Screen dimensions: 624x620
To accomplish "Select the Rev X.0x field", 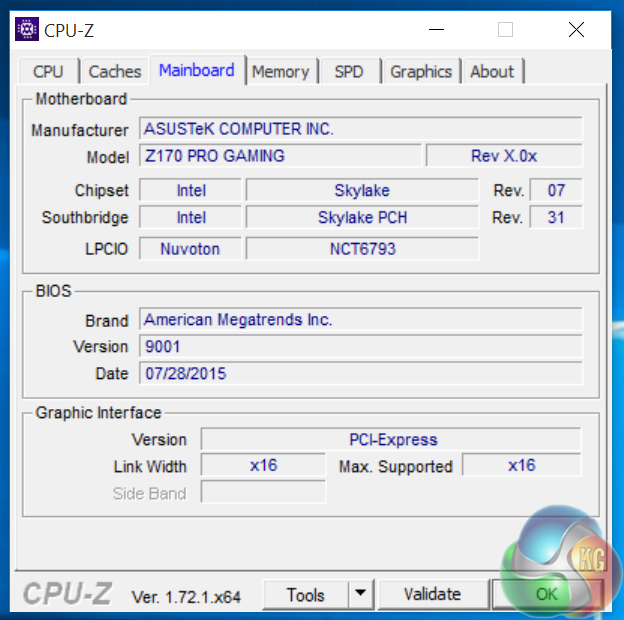I will tap(504, 156).
